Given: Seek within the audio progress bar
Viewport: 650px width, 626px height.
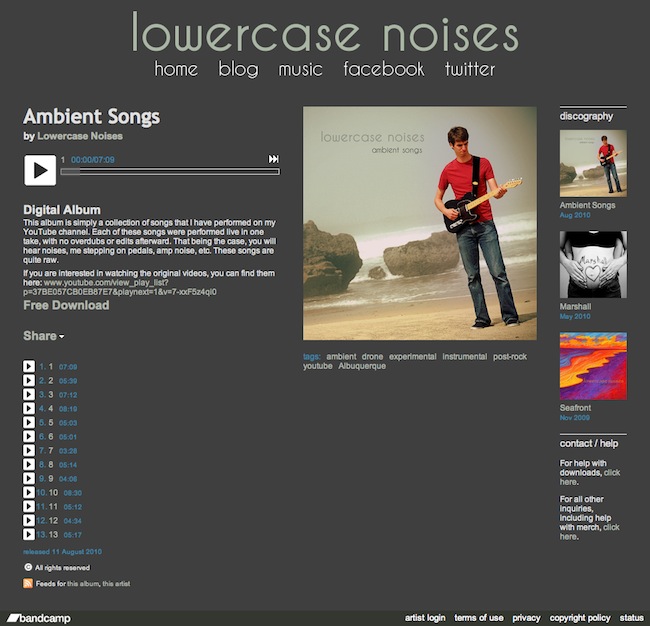Looking at the screenshot, I should point(170,172).
